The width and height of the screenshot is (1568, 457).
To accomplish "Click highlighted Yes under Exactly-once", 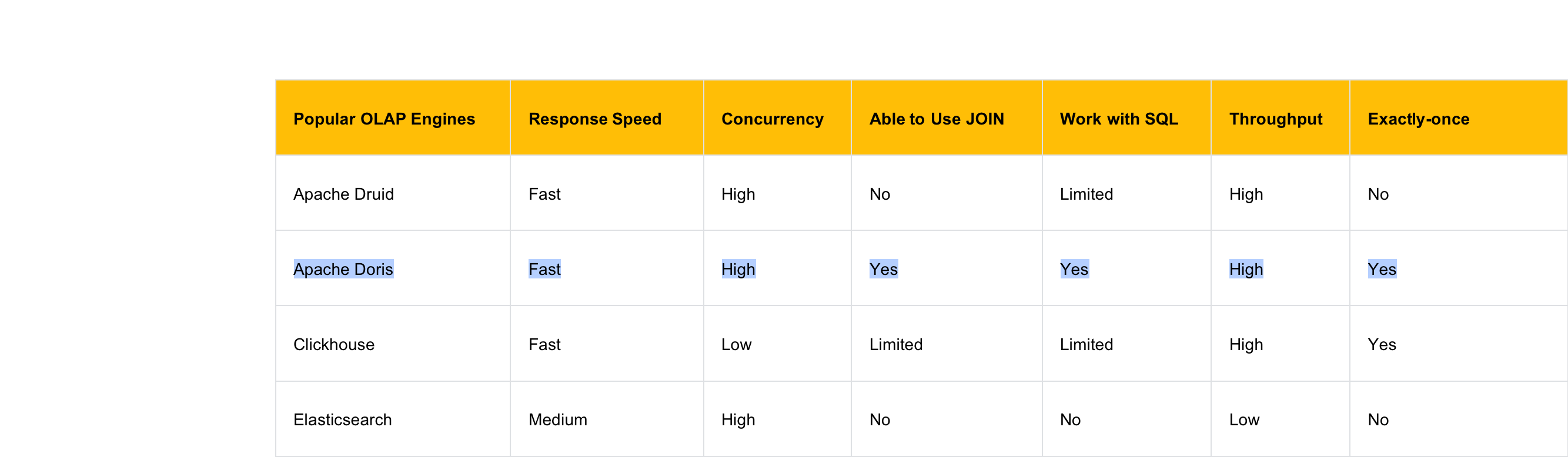I will (x=1381, y=269).
